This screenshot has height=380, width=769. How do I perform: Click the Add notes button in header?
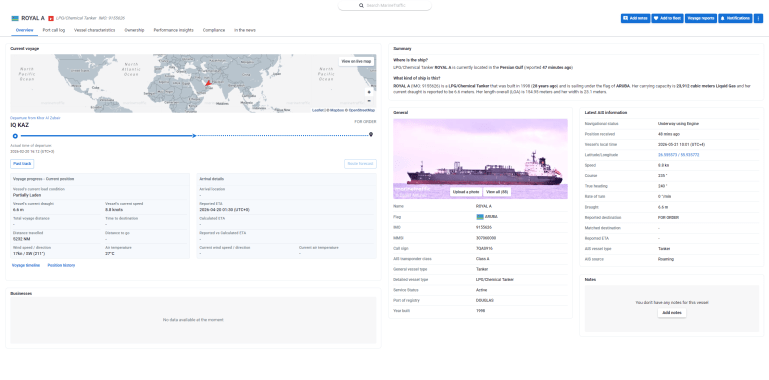pos(635,18)
